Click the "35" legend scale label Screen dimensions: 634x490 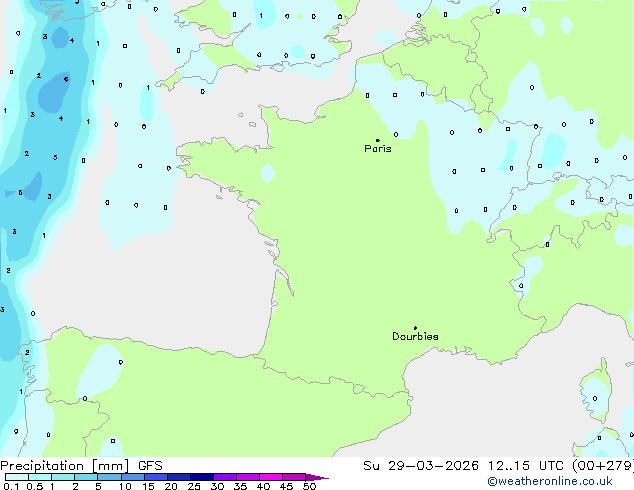click(241, 486)
